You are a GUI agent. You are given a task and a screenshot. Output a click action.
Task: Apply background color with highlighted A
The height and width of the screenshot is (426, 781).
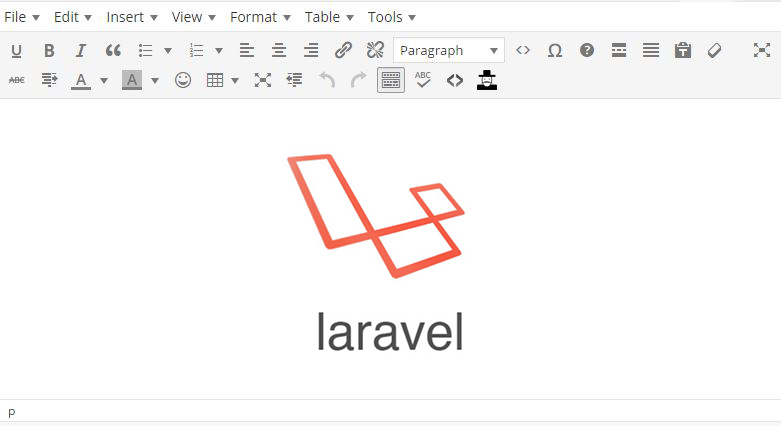132,80
